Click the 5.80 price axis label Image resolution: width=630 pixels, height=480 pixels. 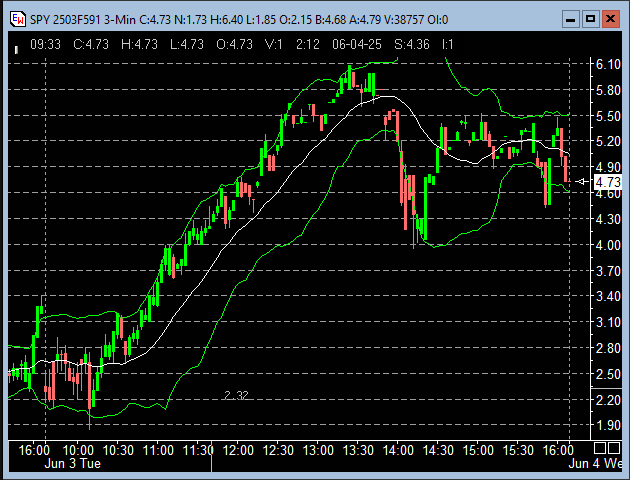click(608, 90)
